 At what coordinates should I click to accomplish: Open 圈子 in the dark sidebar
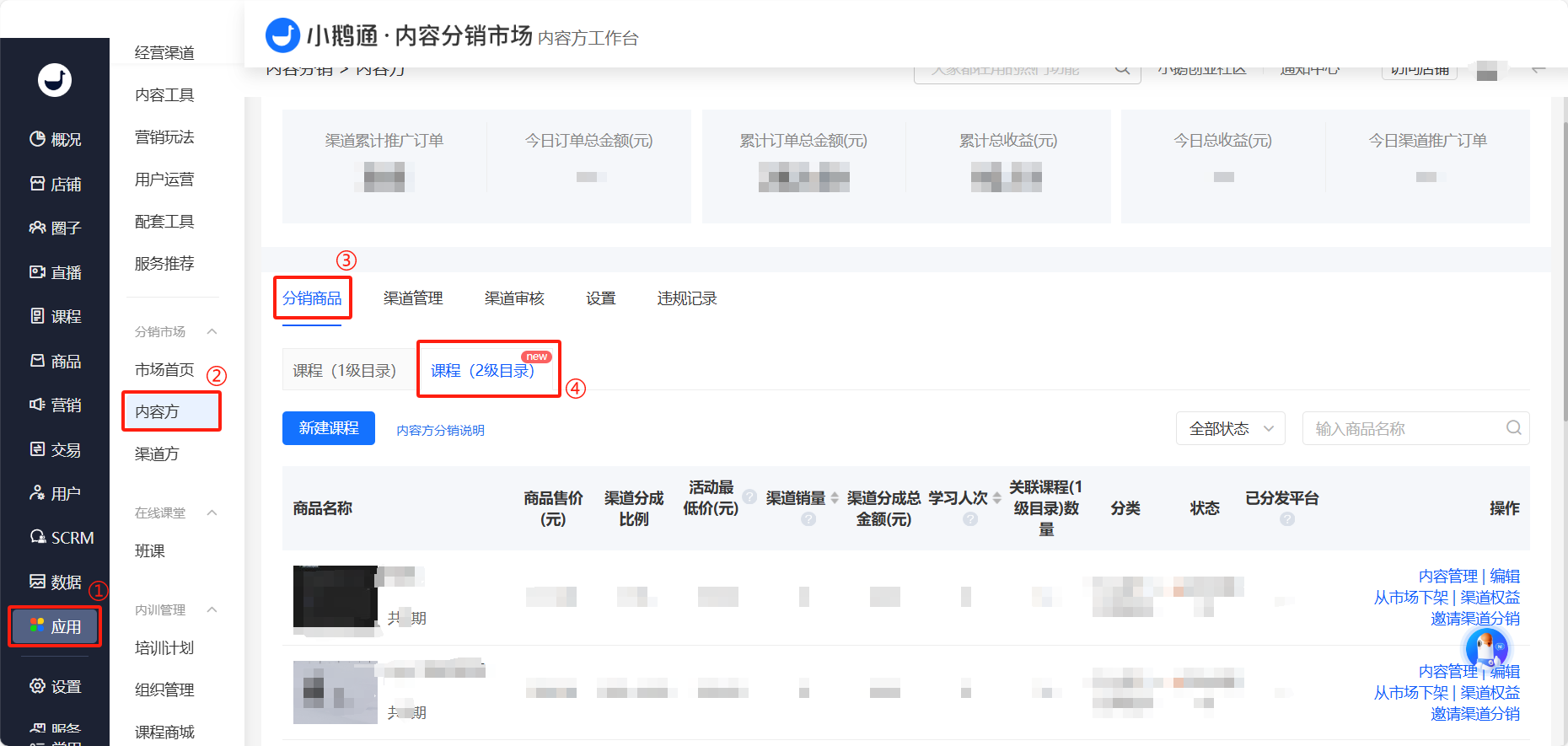(x=55, y=228)
